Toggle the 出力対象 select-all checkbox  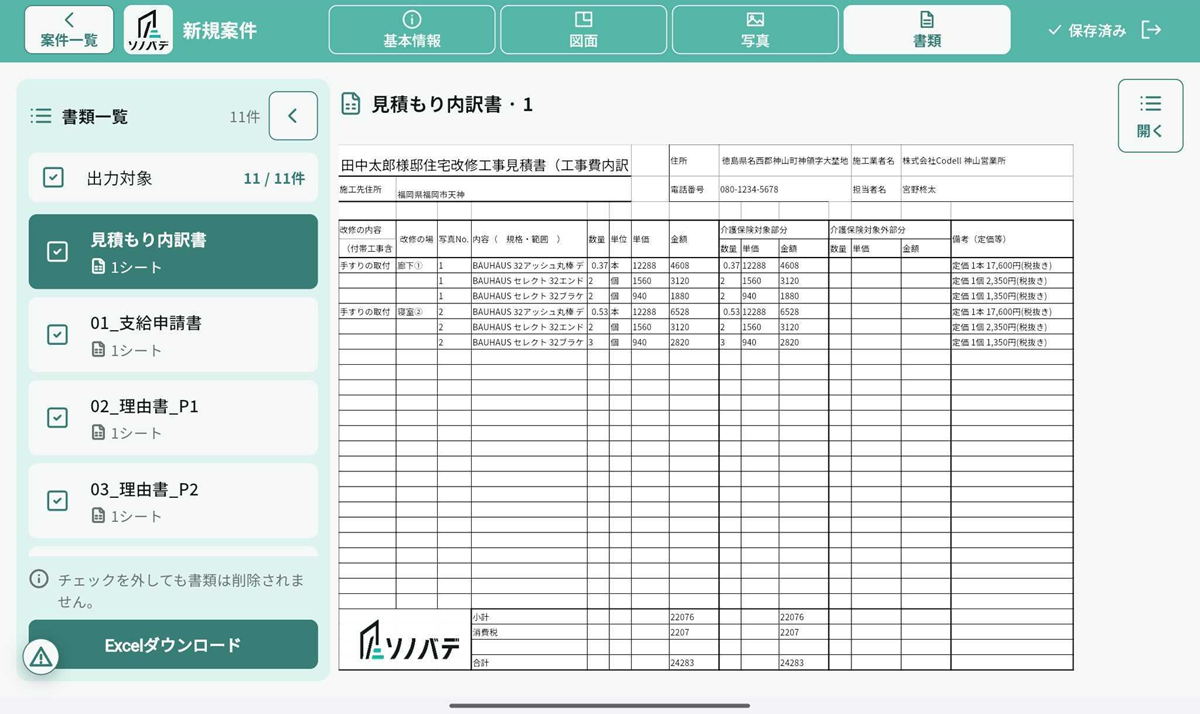coord(54,178)
